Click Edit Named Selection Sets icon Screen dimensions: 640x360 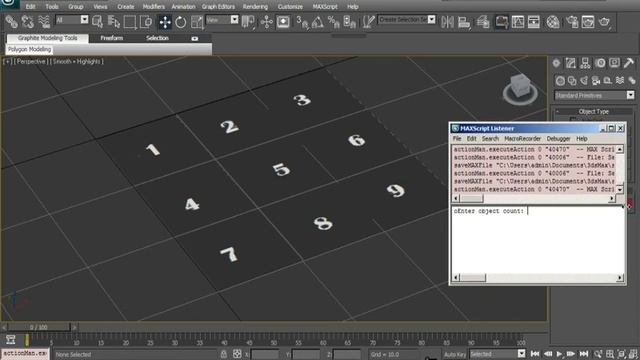[368, 22]
